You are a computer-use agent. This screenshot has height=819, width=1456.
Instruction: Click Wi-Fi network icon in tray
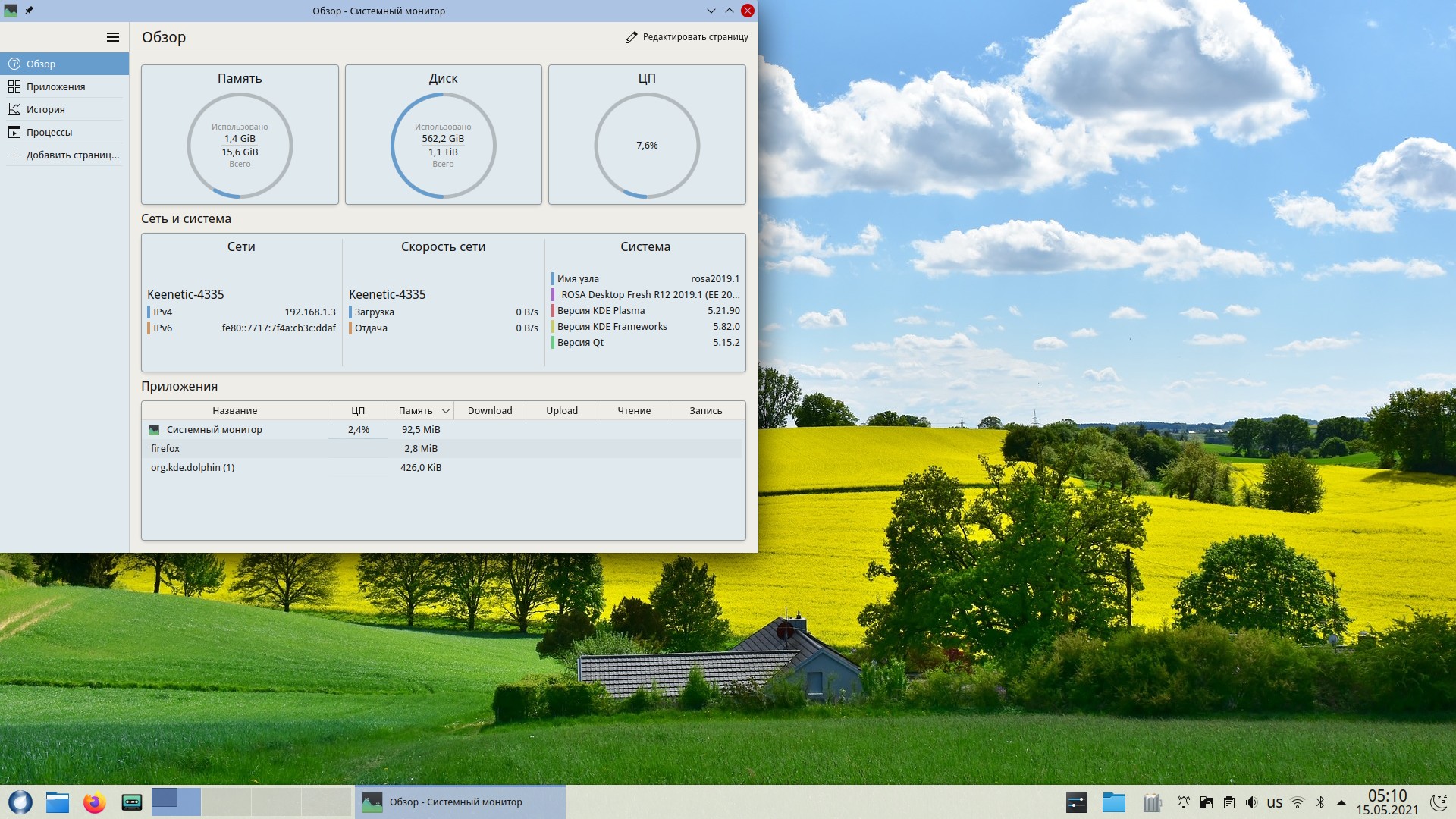click(x=1298, y=802)
